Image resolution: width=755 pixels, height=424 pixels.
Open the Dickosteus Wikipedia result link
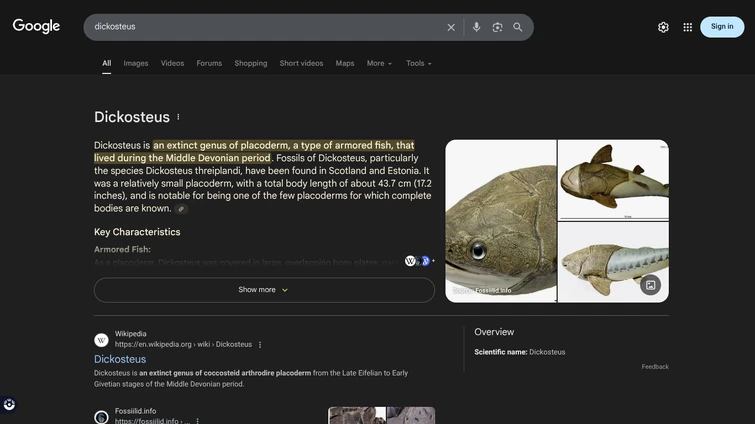(120, 359)
